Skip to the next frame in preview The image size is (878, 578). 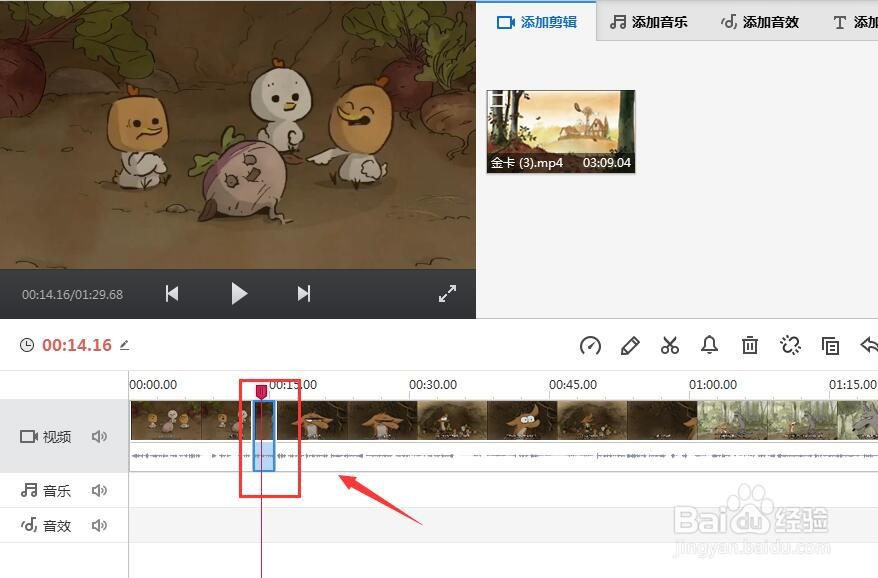point(304,293)
